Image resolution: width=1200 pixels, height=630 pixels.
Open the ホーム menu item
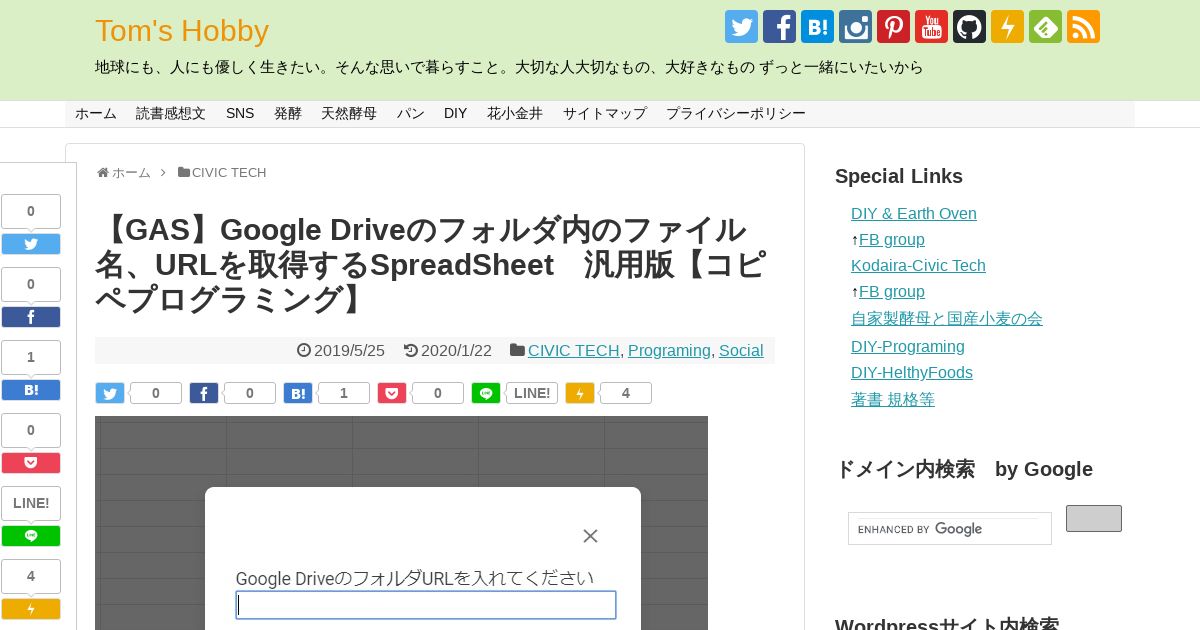[96, 114]
